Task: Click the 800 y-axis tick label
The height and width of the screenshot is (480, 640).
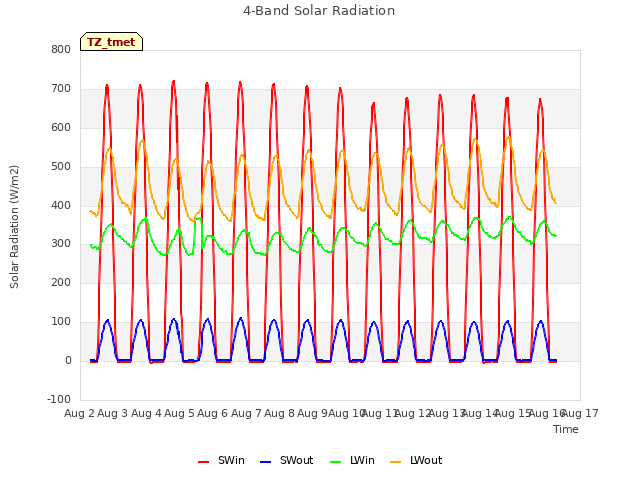Action: (61, 50)
